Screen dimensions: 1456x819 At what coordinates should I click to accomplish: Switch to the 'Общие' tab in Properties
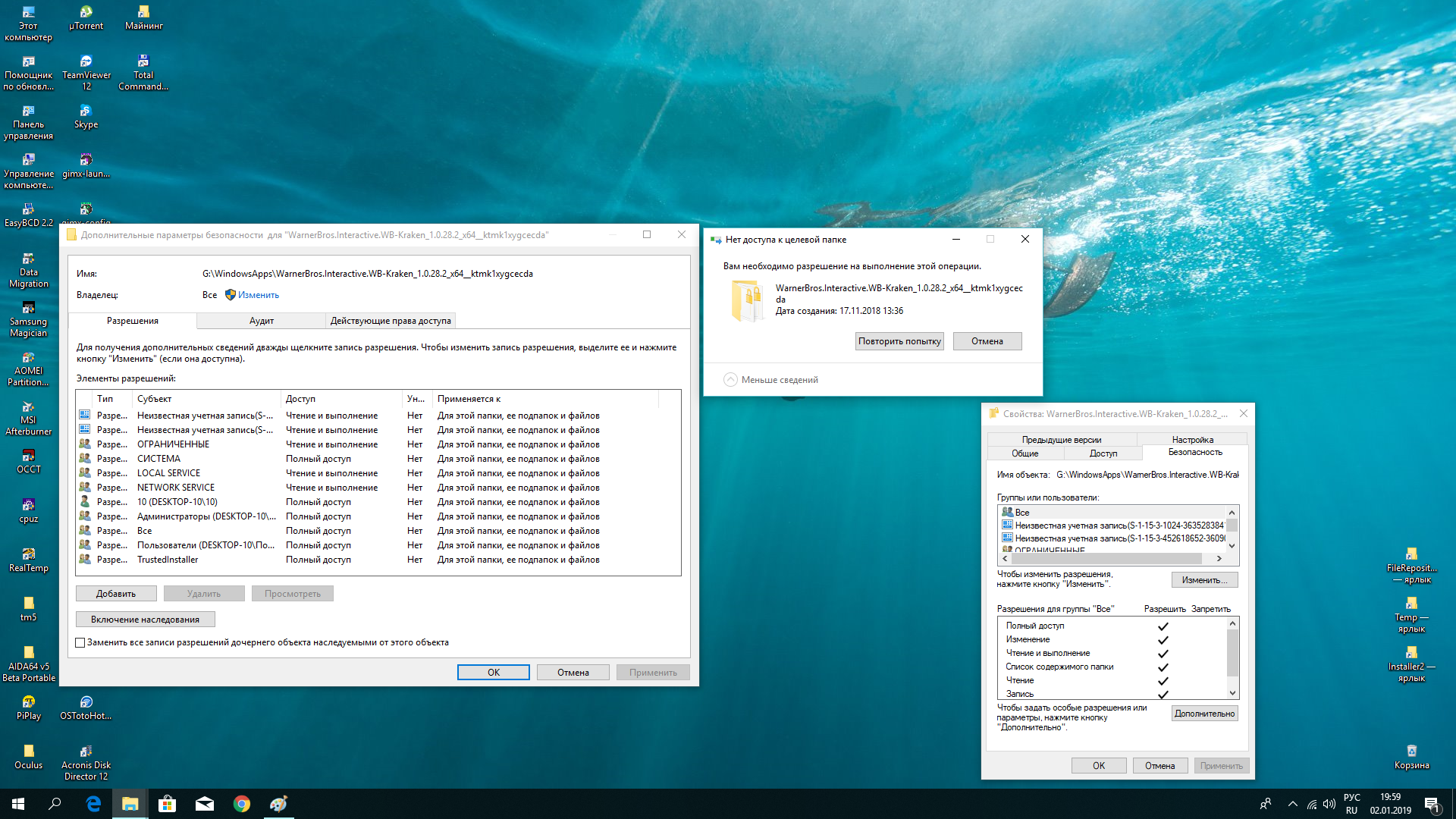click(1025, 453)
